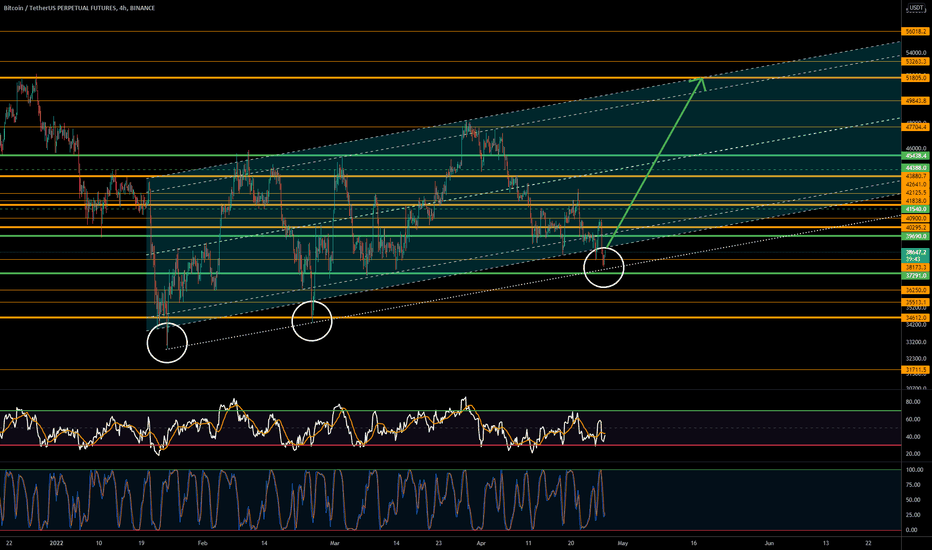Select the green 44388.0 price label
Viewport: 932px width, 550px height.
click(916, 168)
